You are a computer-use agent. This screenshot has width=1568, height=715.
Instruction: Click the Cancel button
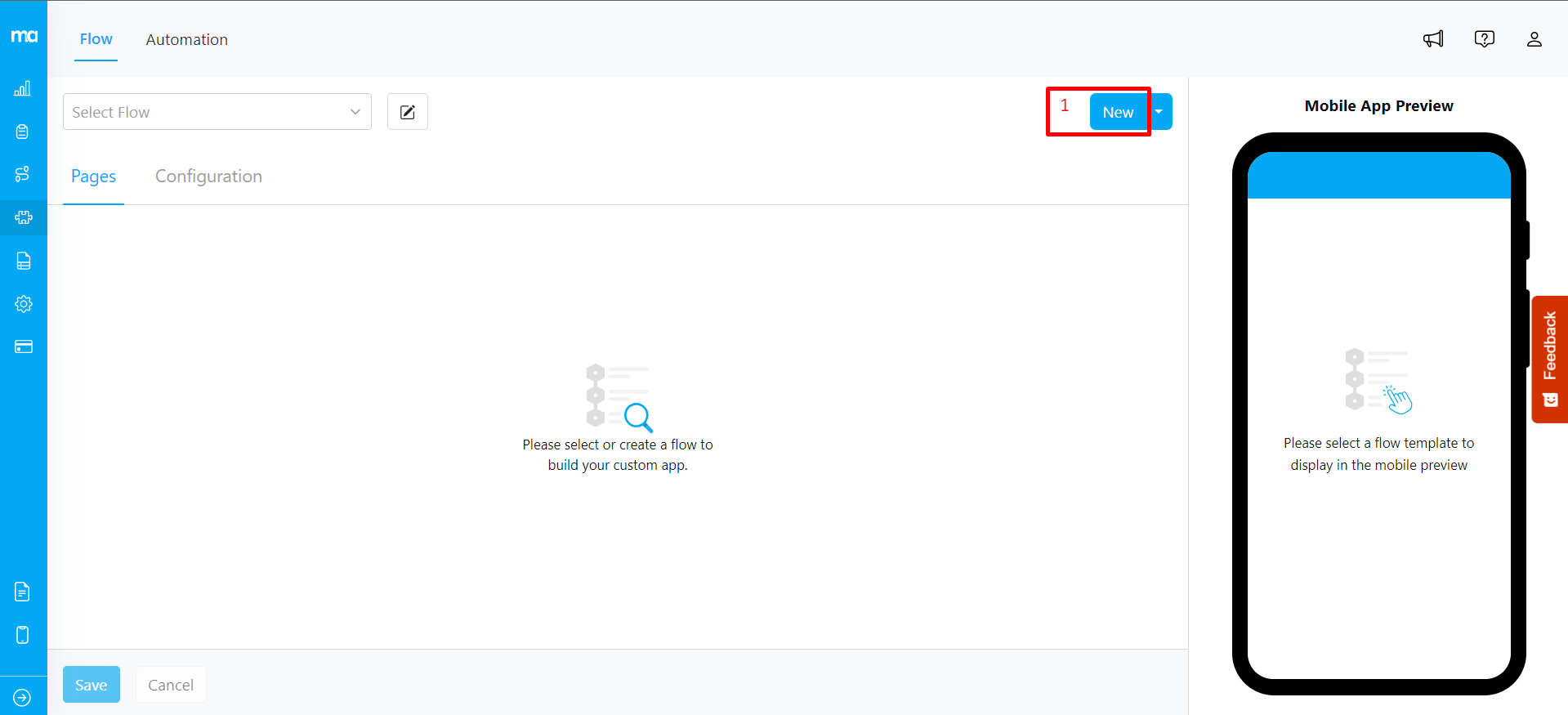(x=171, y=685)
